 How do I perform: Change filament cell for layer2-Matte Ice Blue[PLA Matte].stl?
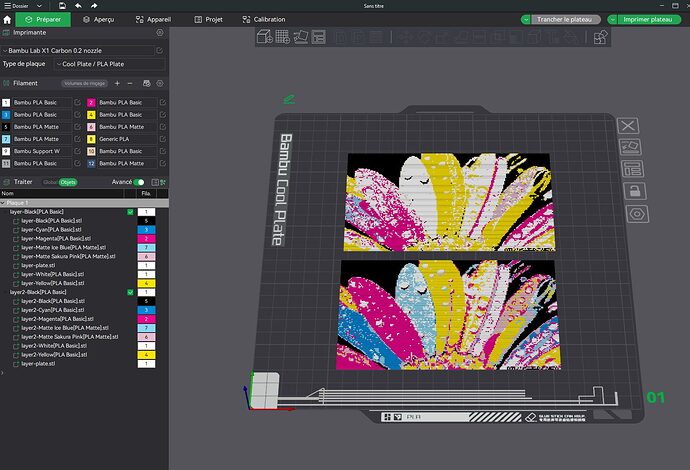(147, 328)
